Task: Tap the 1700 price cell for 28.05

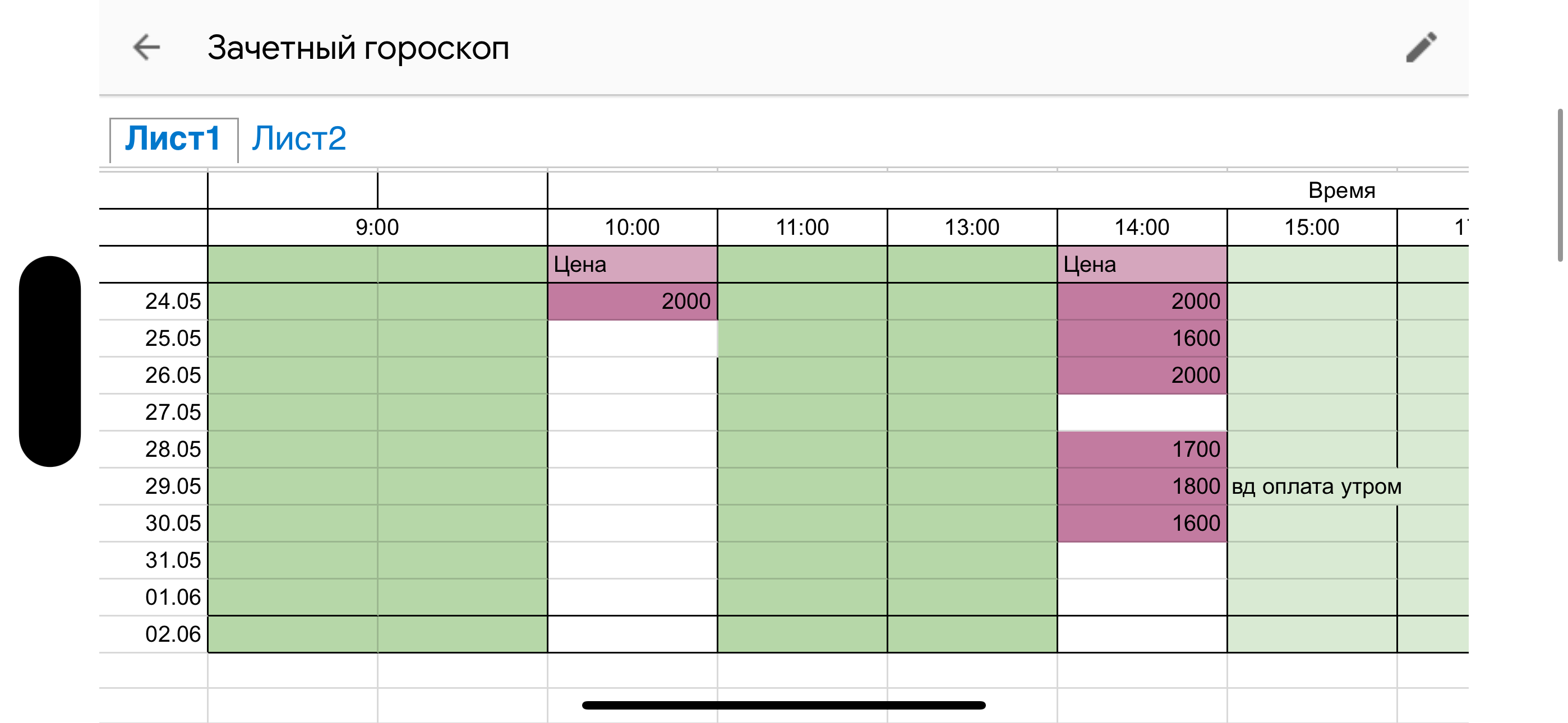Action: [x=1141, y=449]
